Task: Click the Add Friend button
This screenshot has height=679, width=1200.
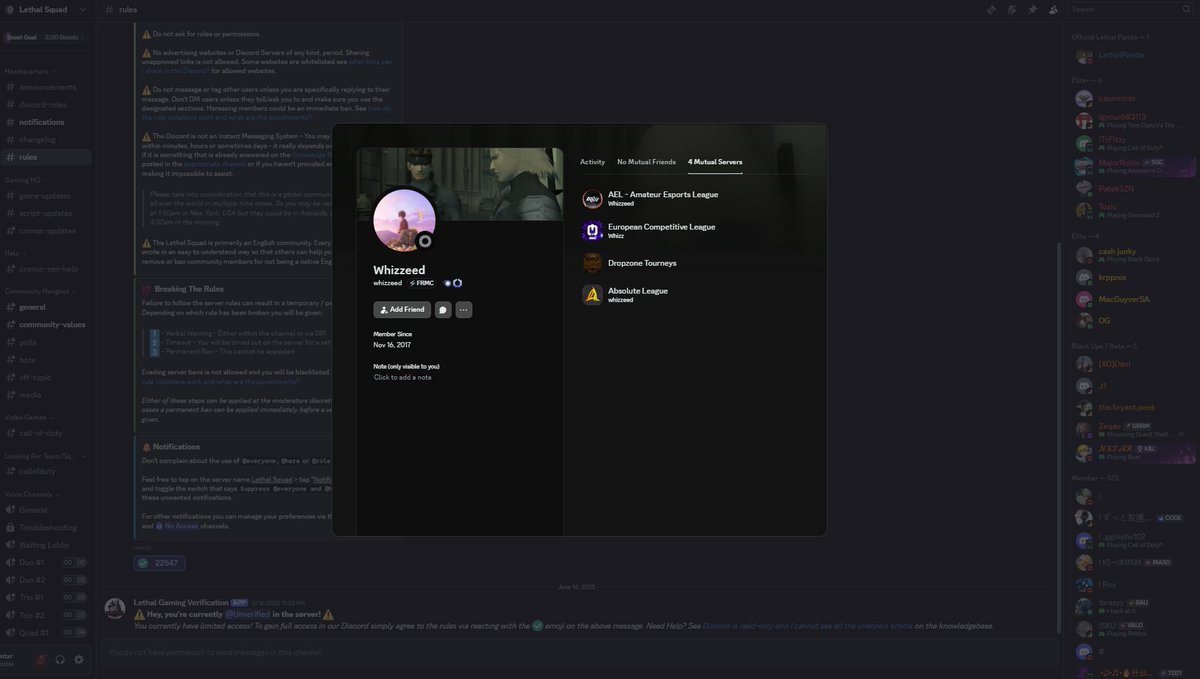Action: coord(402,310)
